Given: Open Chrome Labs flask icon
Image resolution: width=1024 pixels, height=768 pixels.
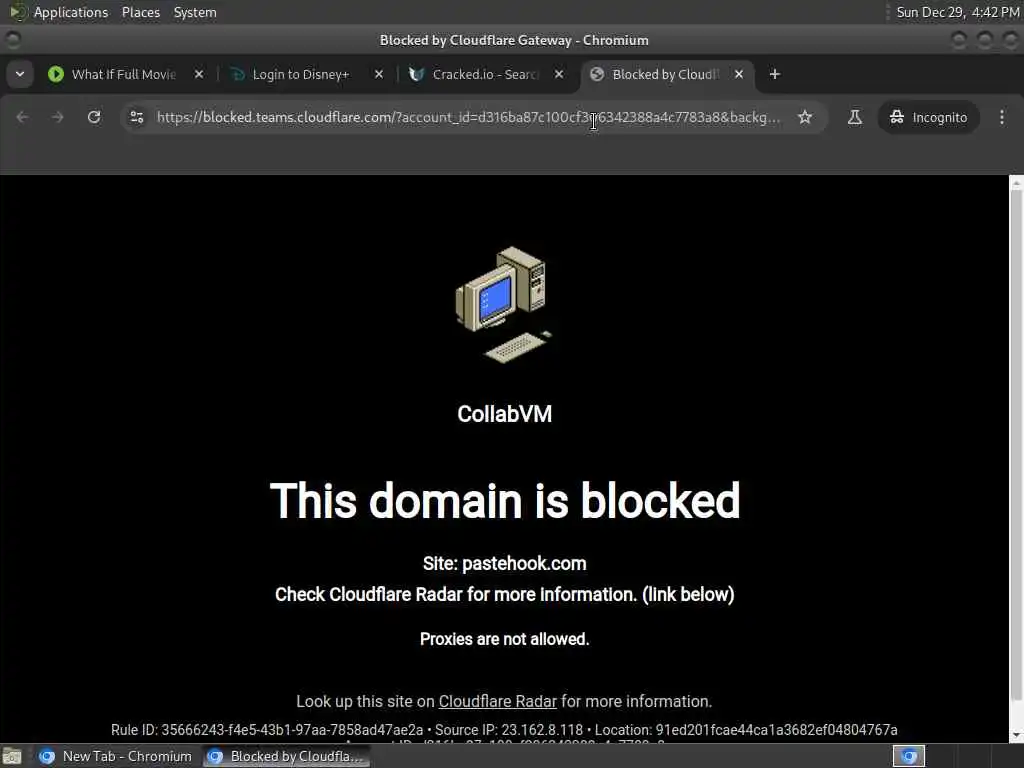Looking at the screenshot, I should coord(854,117).
